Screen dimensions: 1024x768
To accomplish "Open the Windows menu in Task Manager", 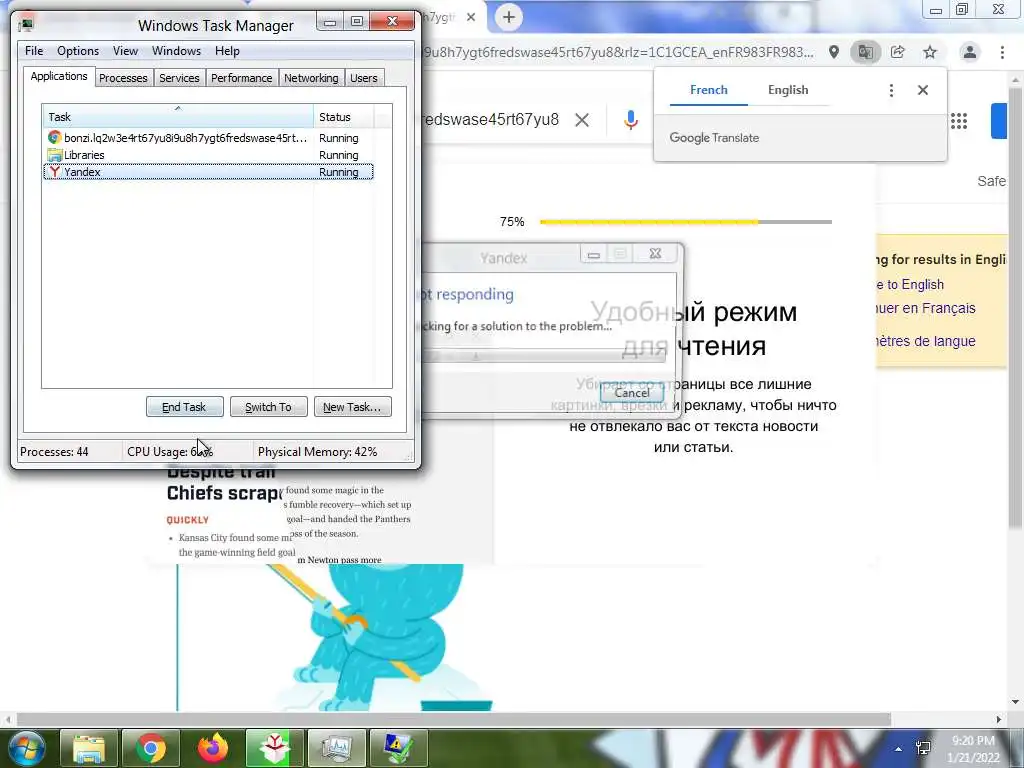I will pos(176,51).
